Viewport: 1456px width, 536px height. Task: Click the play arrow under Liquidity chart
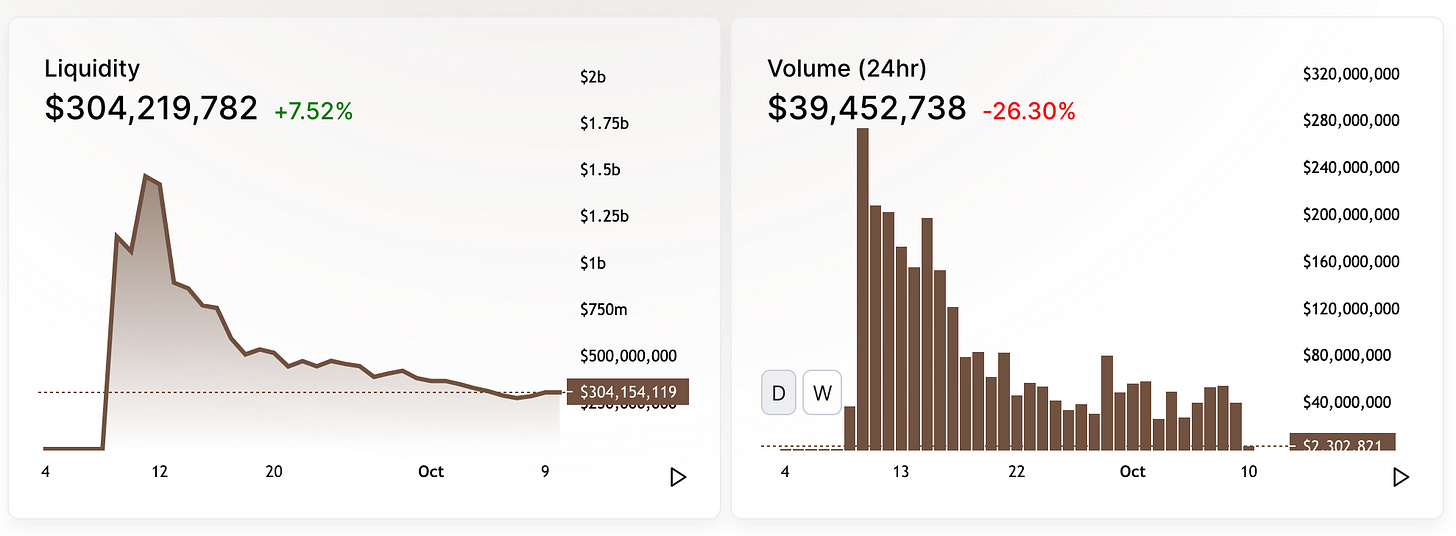(x=678, y=477)
